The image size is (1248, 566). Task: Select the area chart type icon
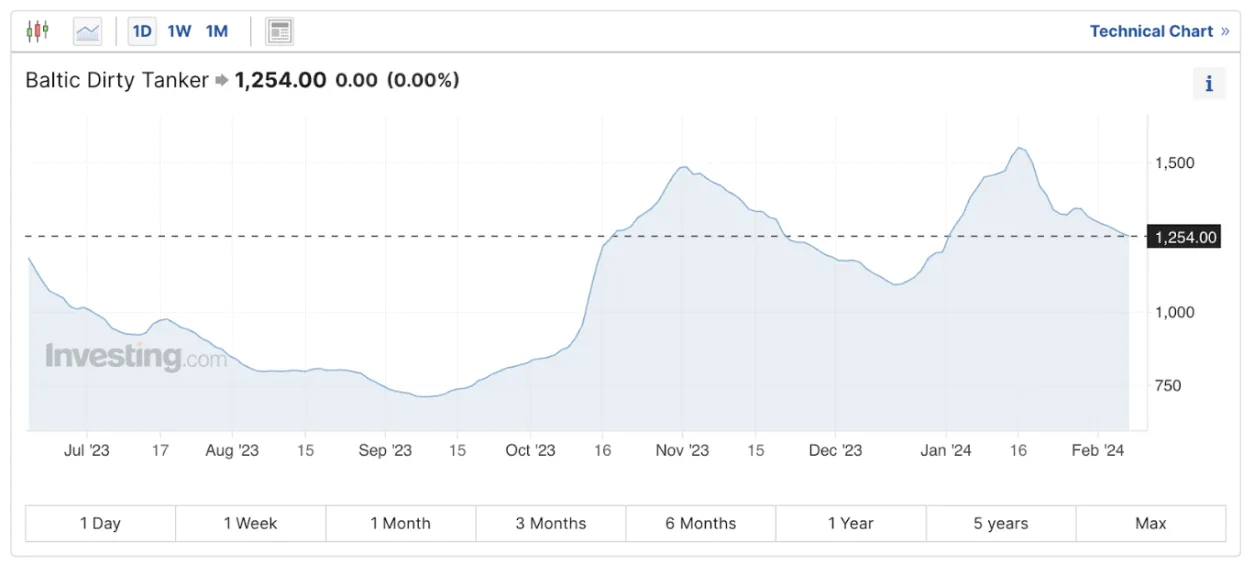pyautogui.click(x=88, y=31)
